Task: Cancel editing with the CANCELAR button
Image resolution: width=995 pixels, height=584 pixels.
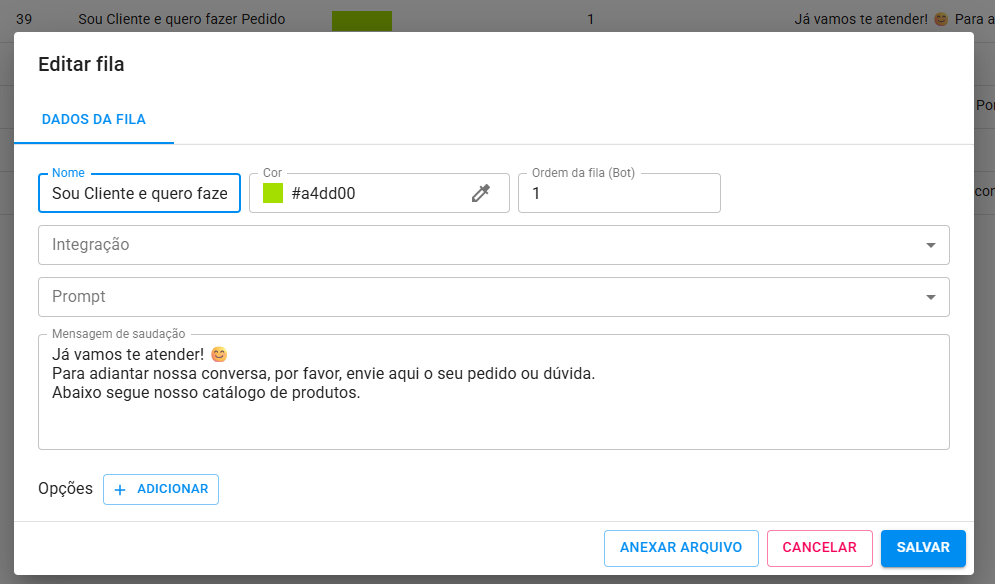Action: click(x=819, y=548)
